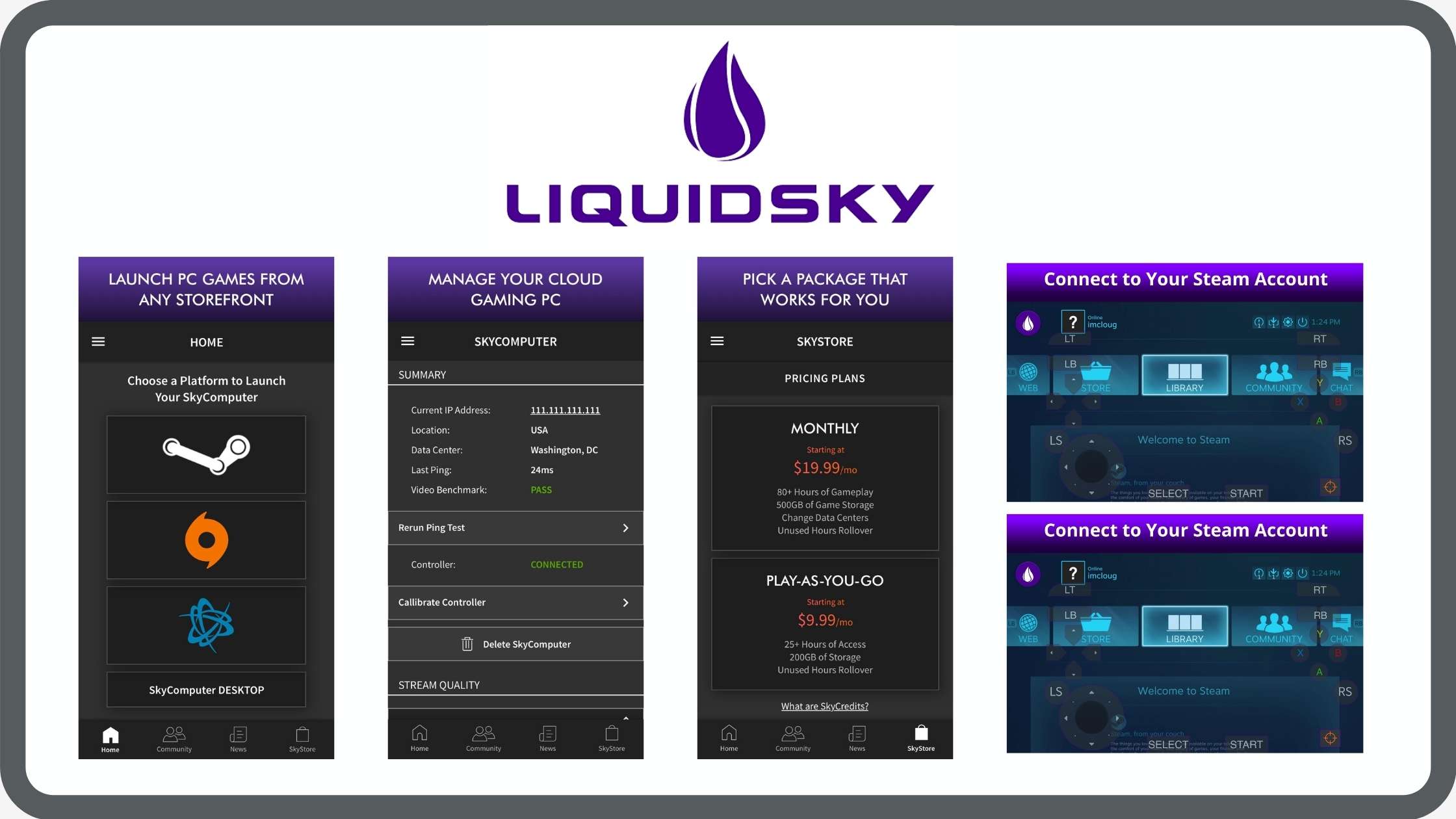Expand the Stream Quality section
This screenshot has height=819, width=1456.
tap(515, 684)
